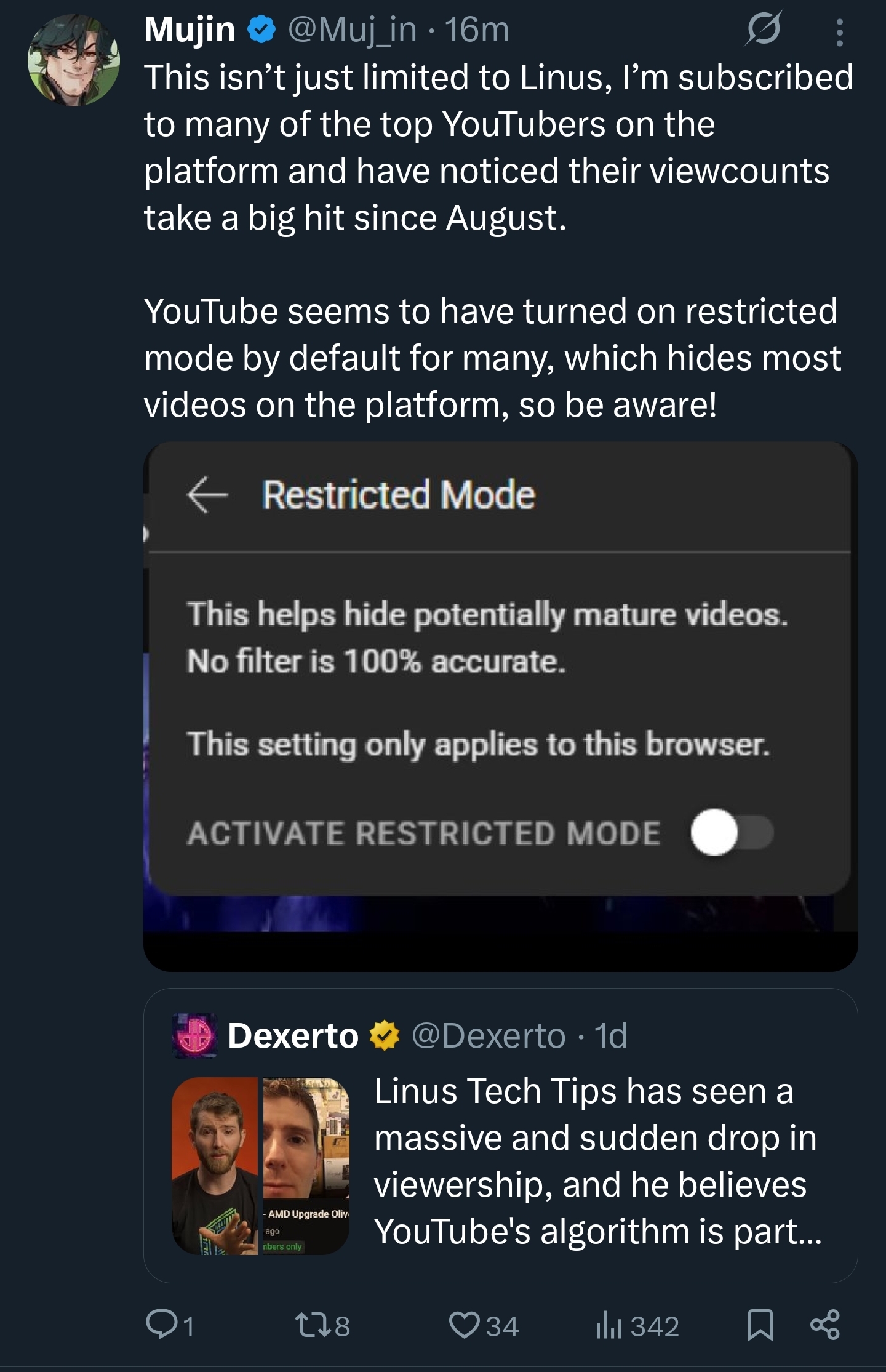The width and height of the screenshot is (886, 1372).
Task: Click Dexerto's gold verified badge
Action: [385, 1036]
